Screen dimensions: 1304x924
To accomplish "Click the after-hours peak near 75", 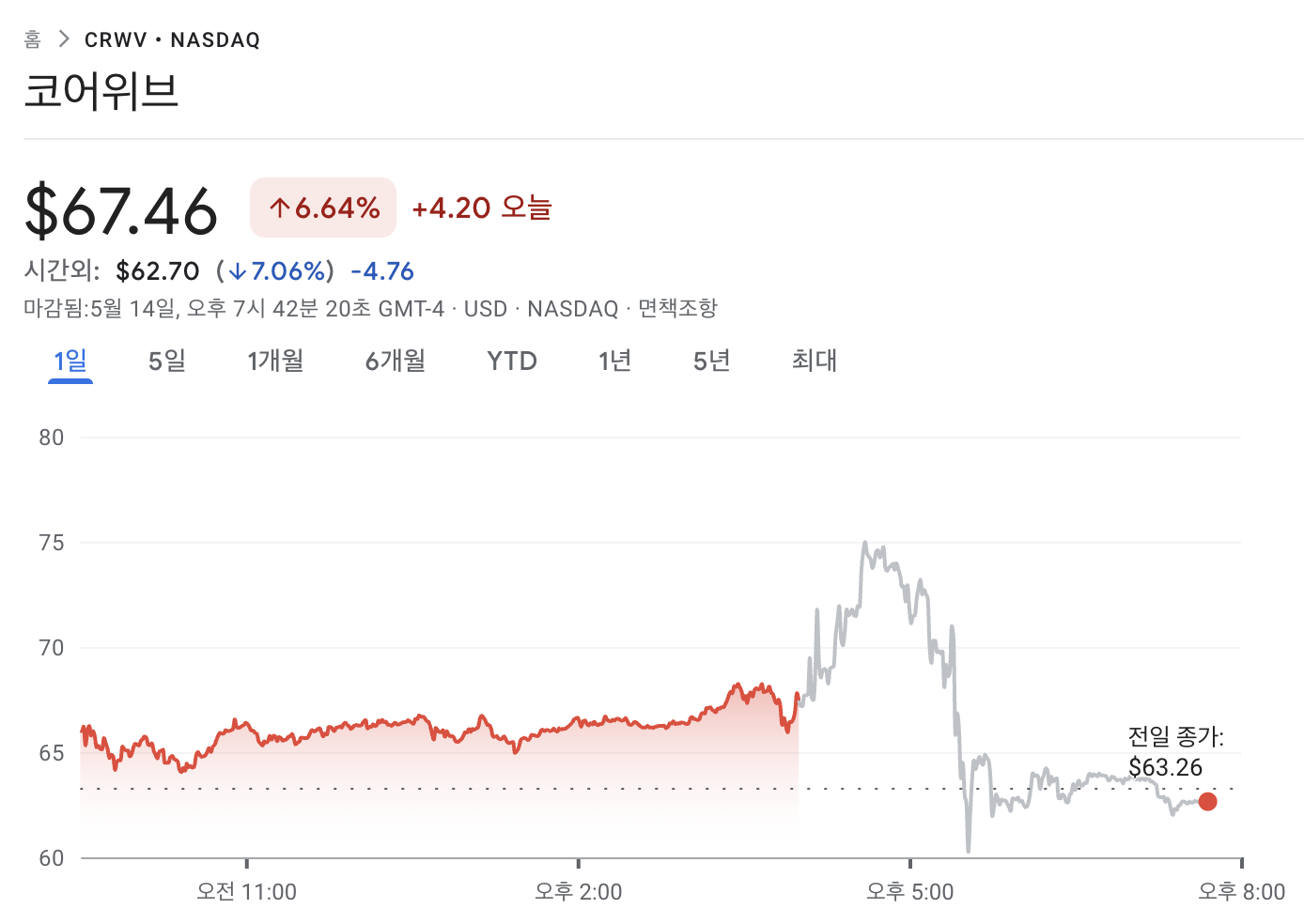I will tap(864, 543).
